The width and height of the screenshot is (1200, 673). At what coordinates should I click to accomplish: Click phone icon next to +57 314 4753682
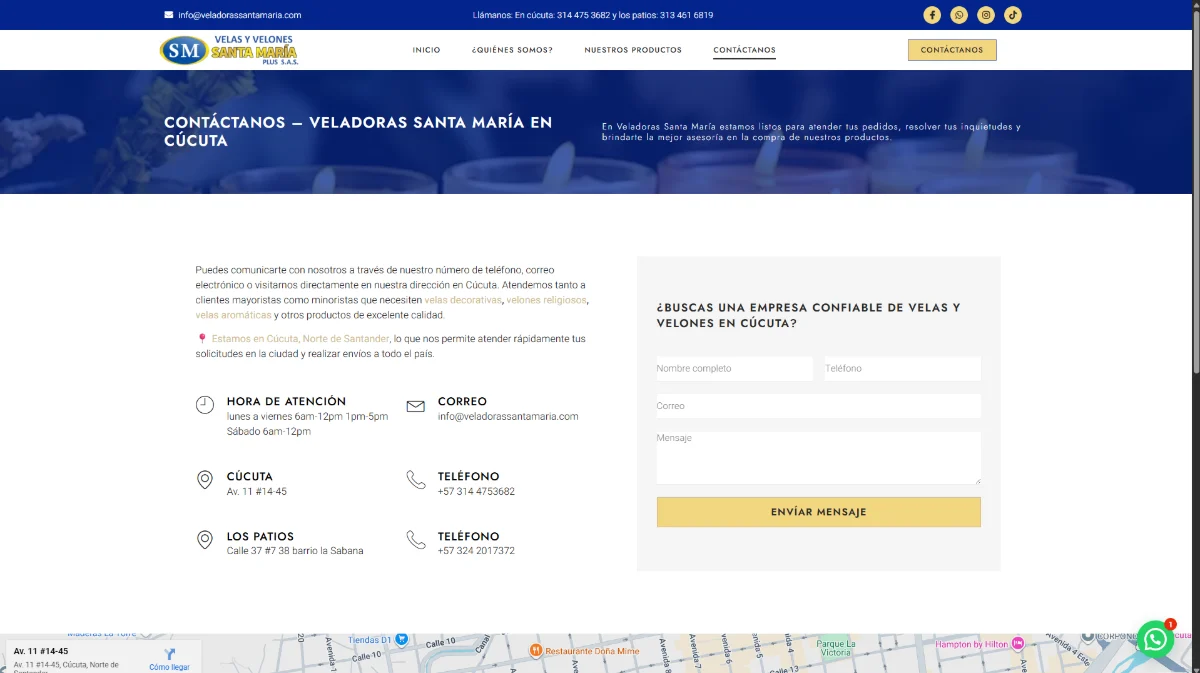[x=416, y=480]
